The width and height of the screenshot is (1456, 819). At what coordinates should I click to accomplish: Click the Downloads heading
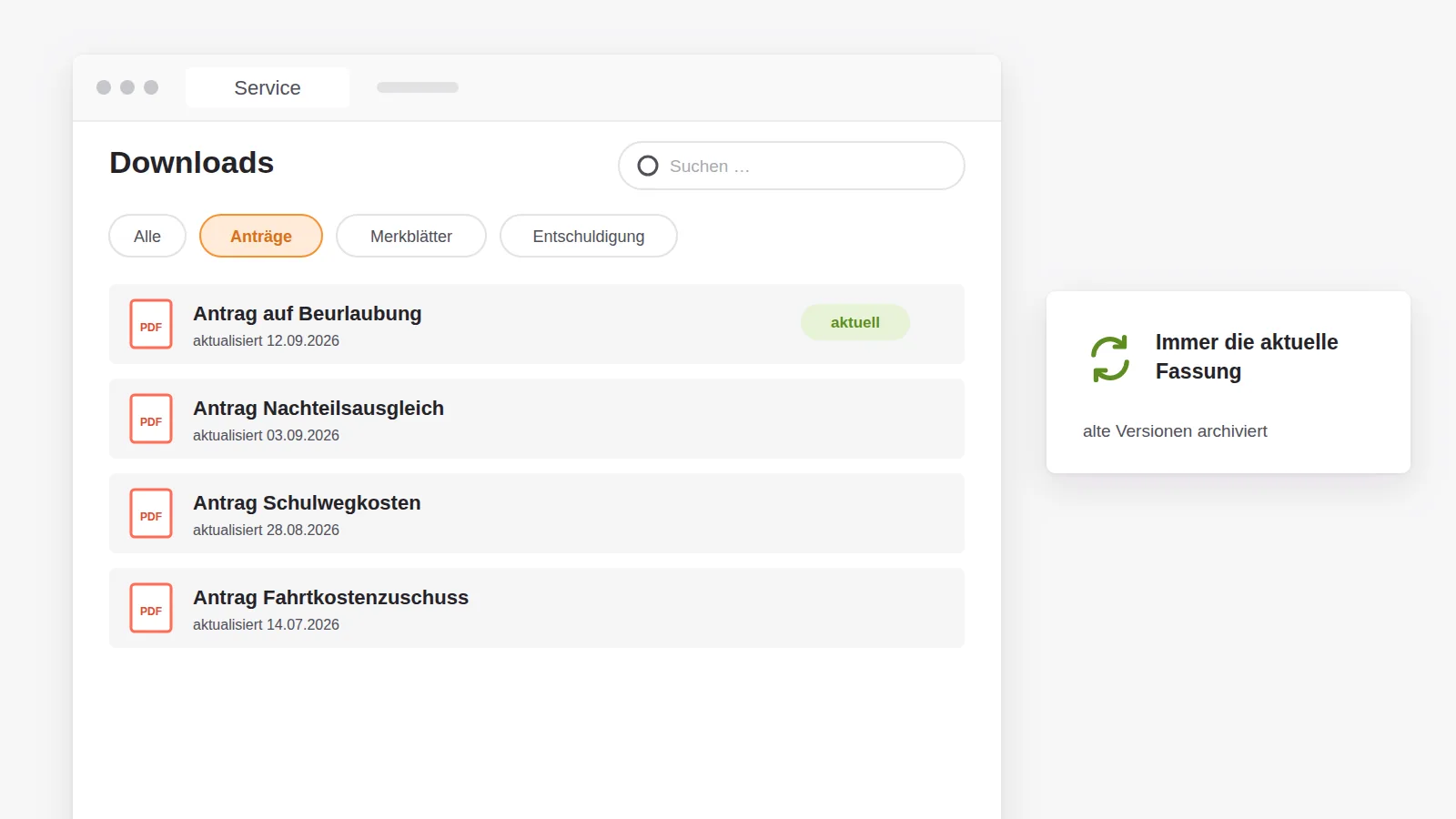(x=192, y=162)
